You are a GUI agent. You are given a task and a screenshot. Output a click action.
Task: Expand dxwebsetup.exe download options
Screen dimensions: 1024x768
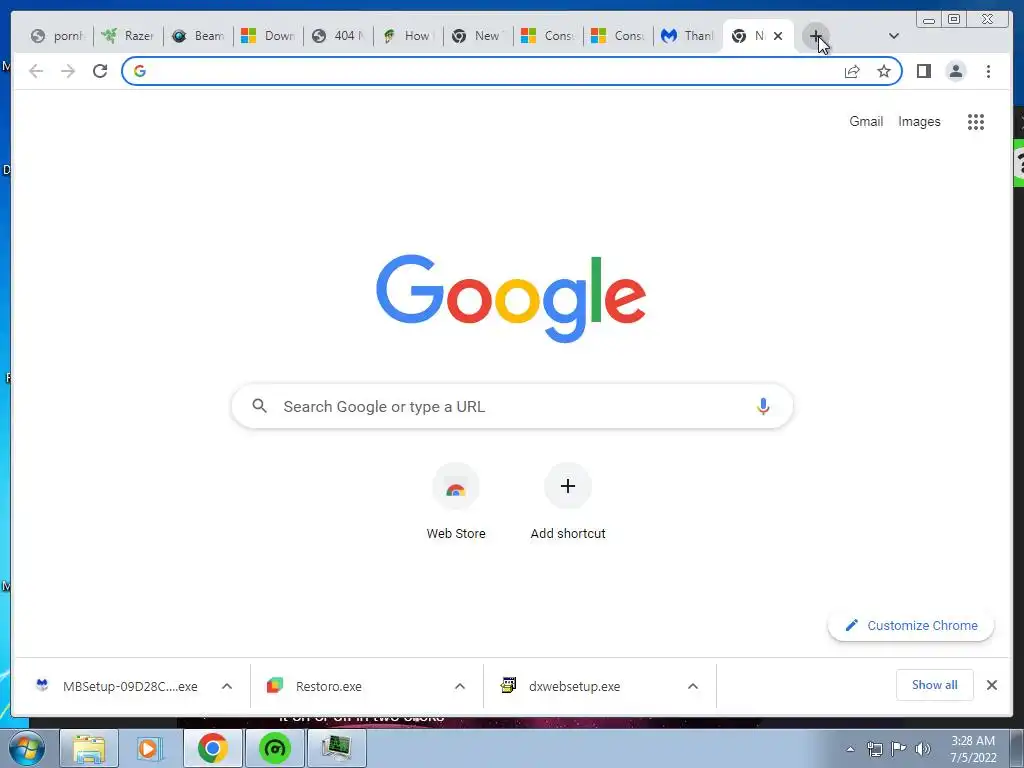[693, 686]
